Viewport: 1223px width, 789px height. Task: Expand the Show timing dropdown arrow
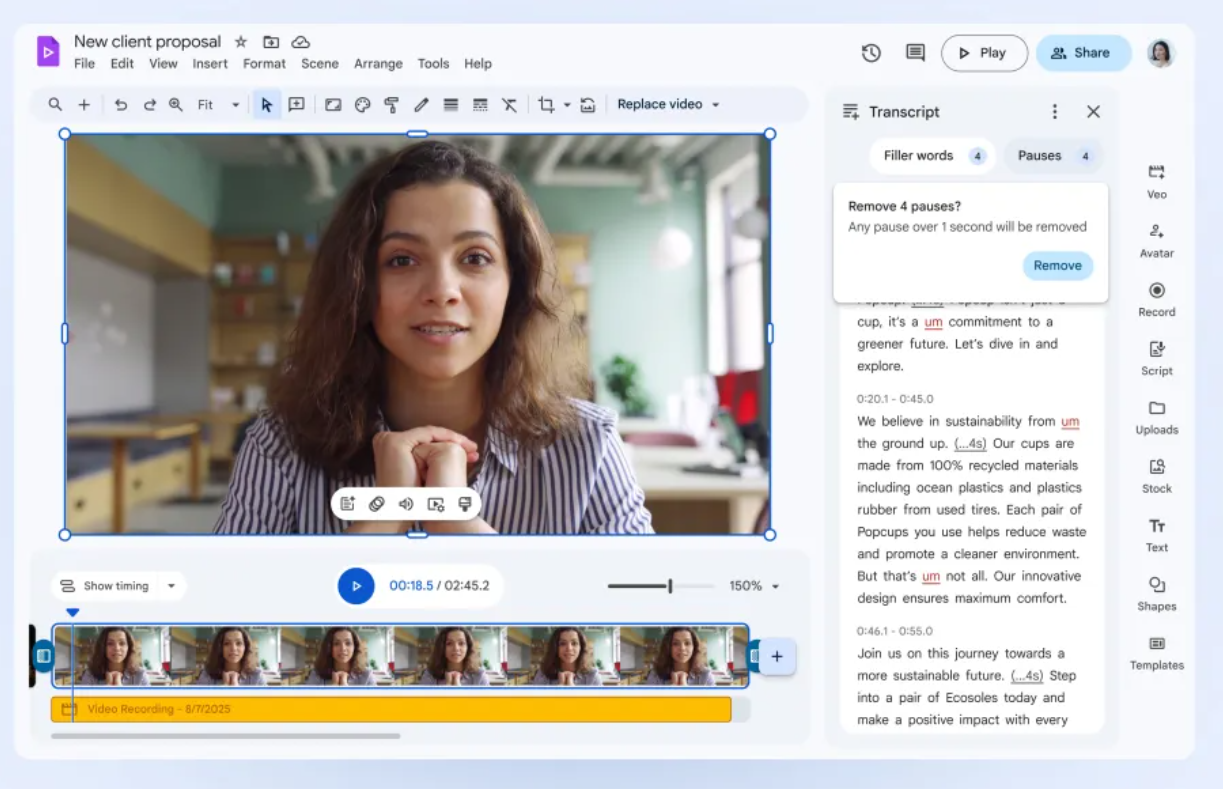[171, 586]
